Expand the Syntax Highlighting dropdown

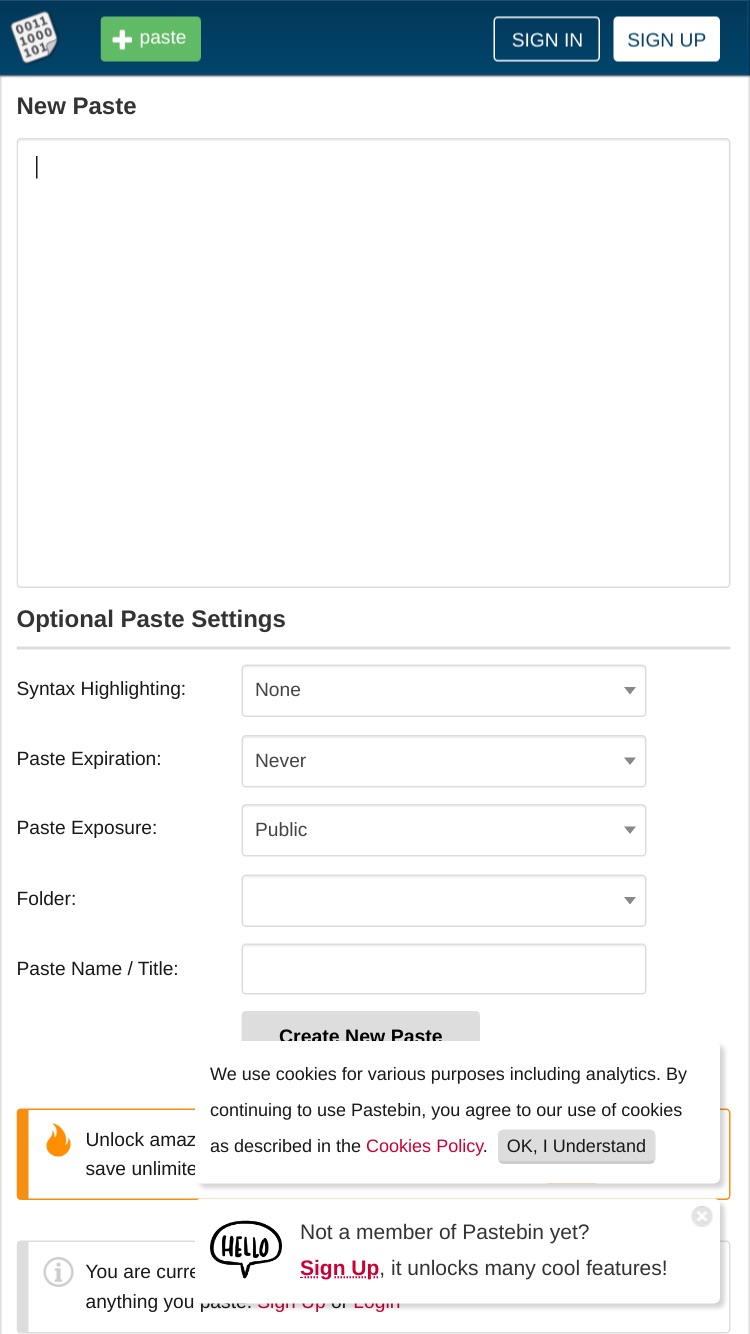point(444,690)
